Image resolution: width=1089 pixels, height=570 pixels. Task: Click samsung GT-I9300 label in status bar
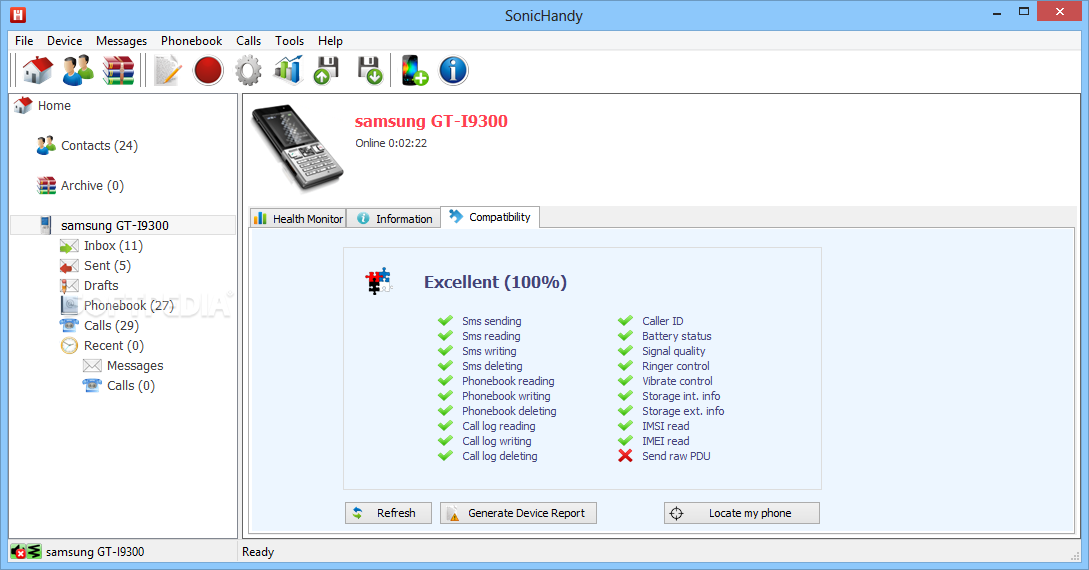[95, 552]
